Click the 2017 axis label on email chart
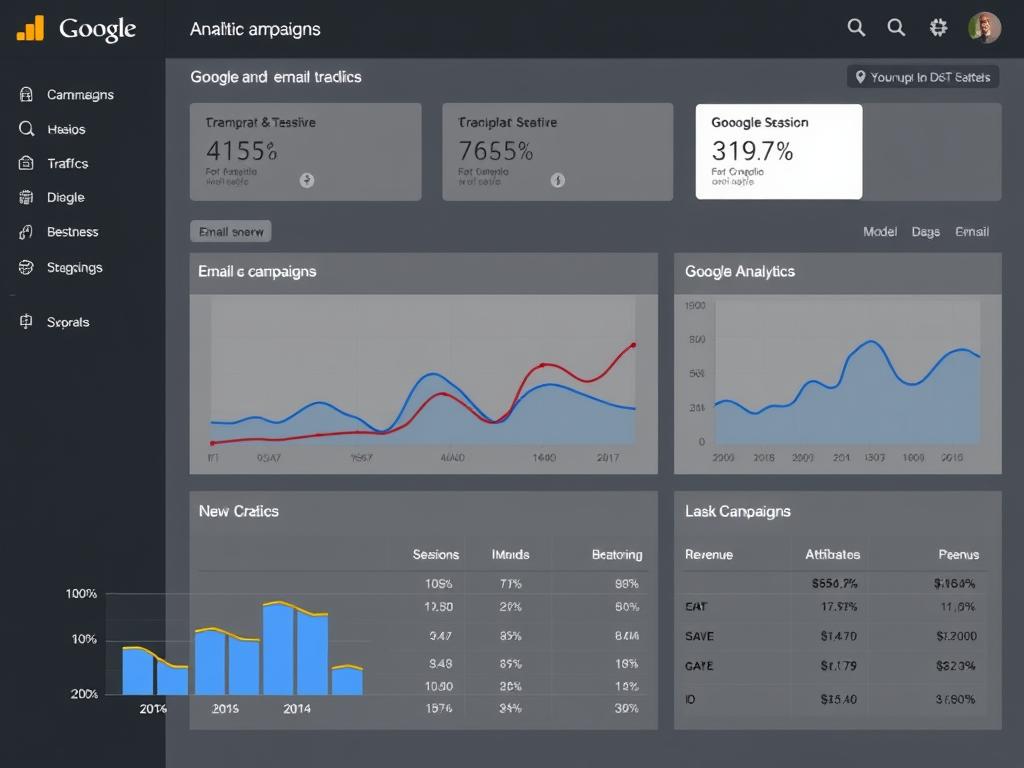Image resolution: width=1024 pixels, height=768 pixels. tap(608, 458)
